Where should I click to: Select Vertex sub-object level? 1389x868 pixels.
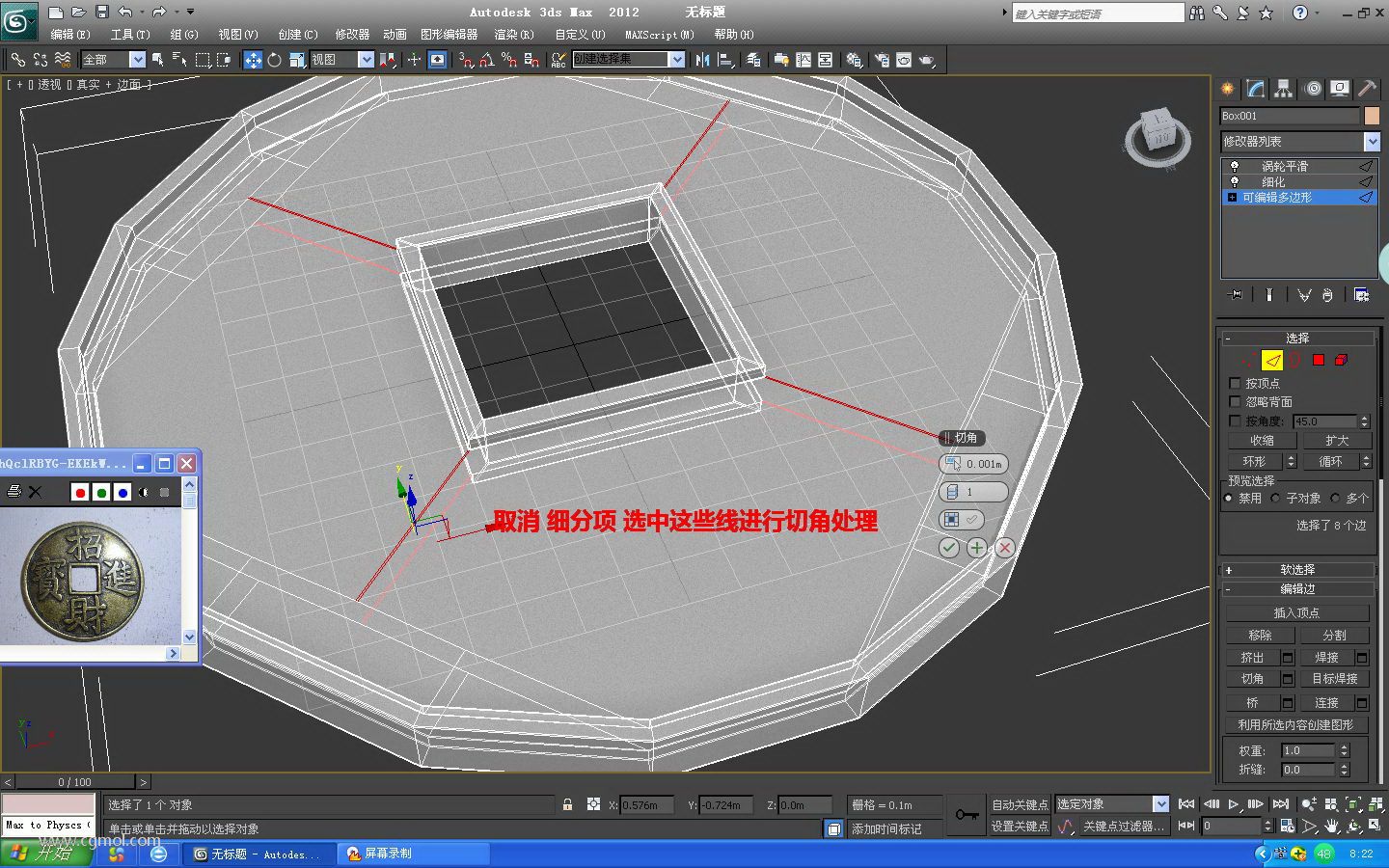[1249, 360]
